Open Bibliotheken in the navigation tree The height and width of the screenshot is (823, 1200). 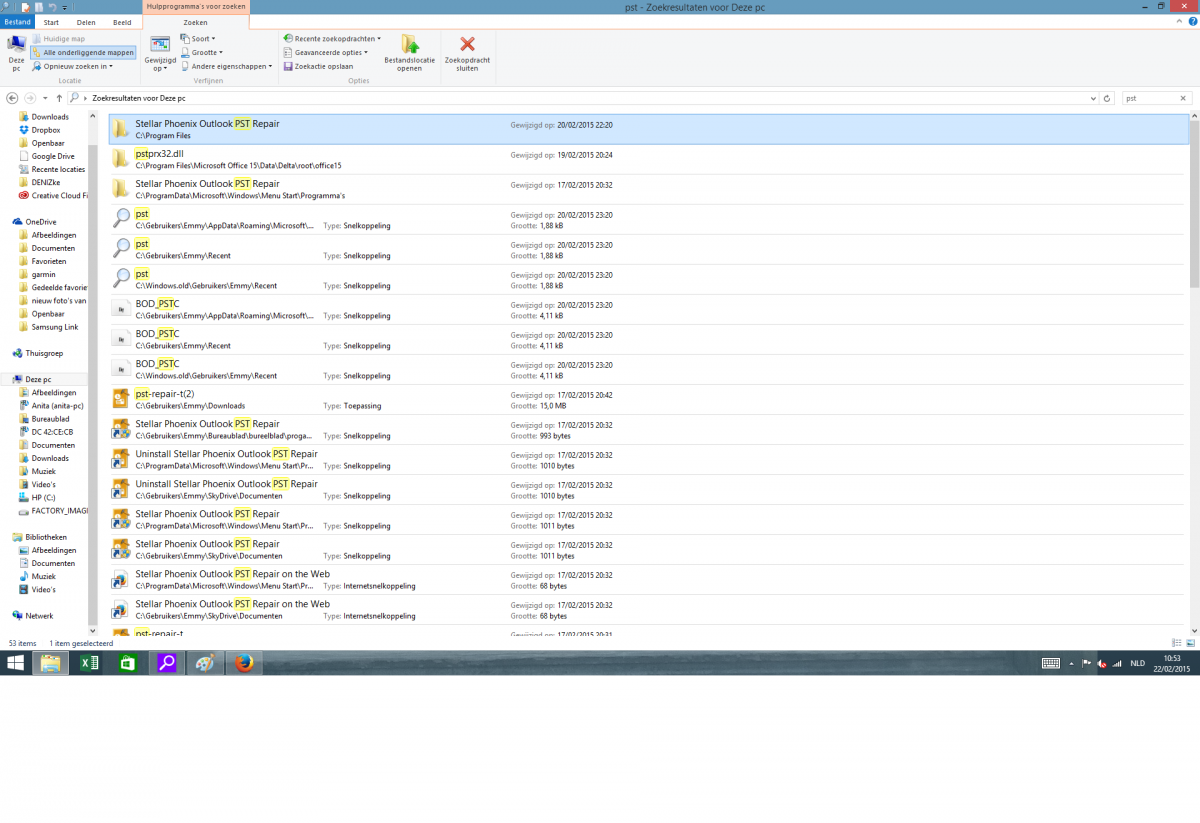coord(39,537)
